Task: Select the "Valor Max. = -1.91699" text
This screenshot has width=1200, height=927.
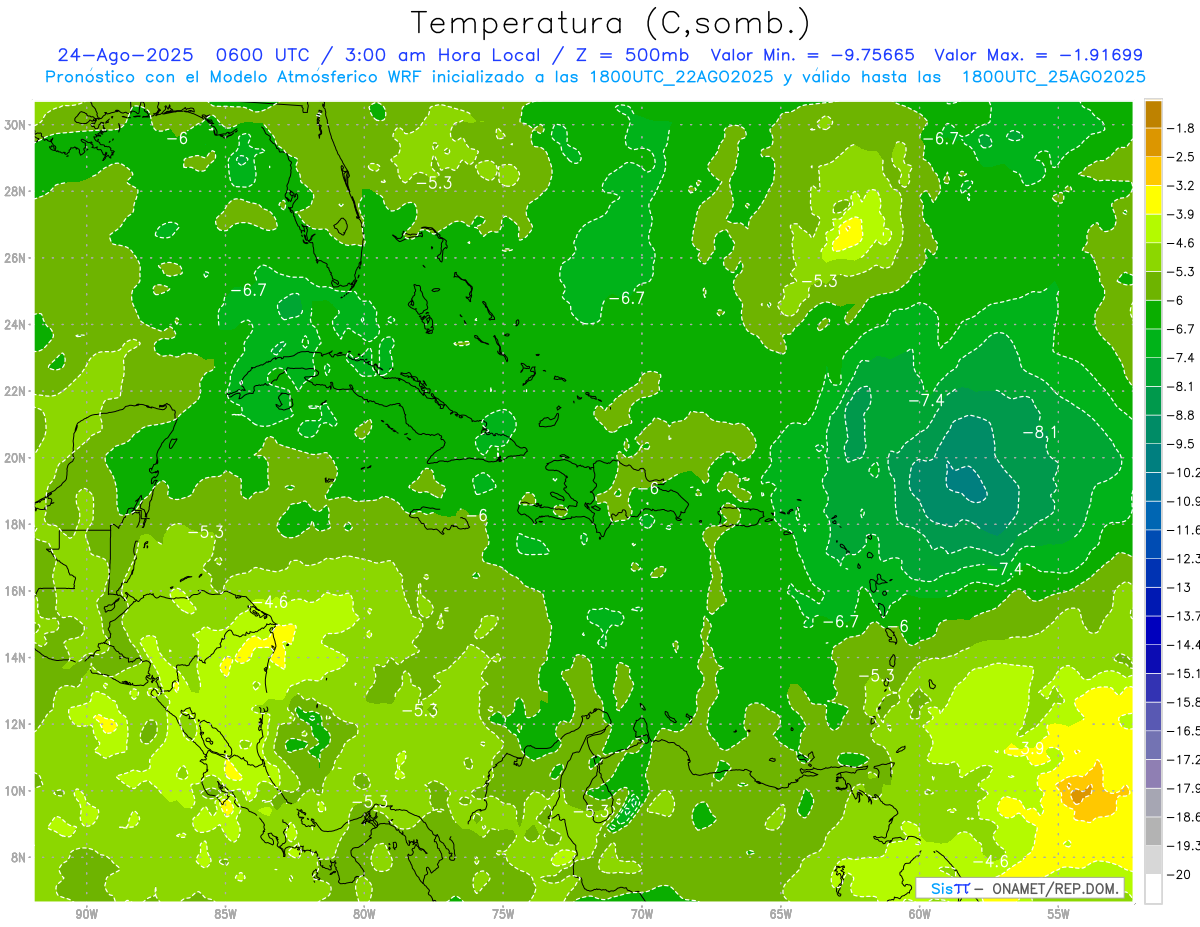Action: [1038, 55]
